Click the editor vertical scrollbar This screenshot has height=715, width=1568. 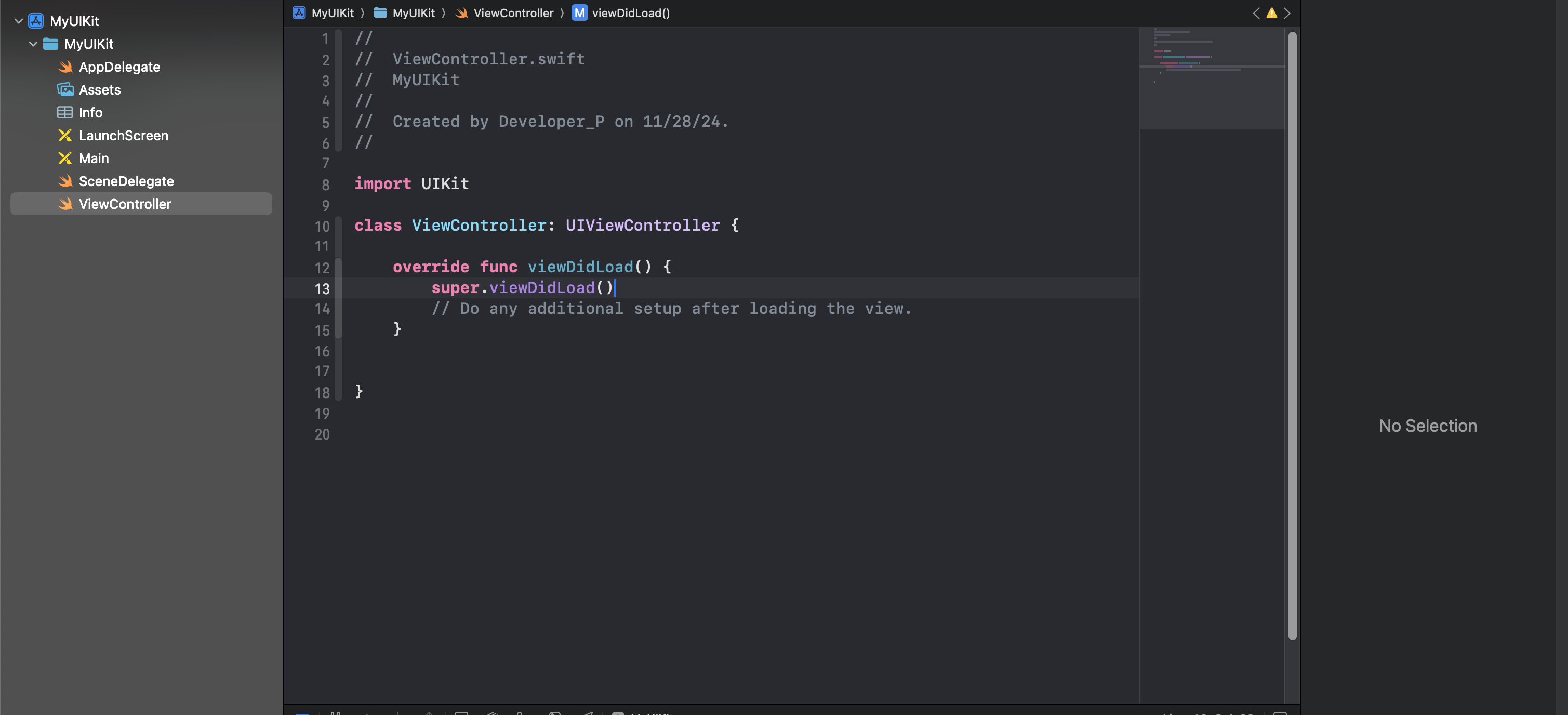click(1292, 335)
